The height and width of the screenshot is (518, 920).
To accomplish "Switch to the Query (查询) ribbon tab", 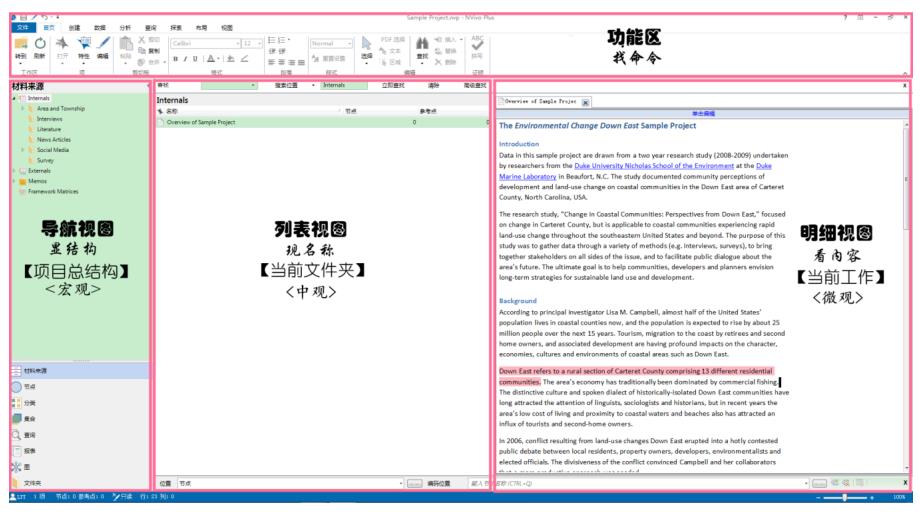I will pos(151,28).
